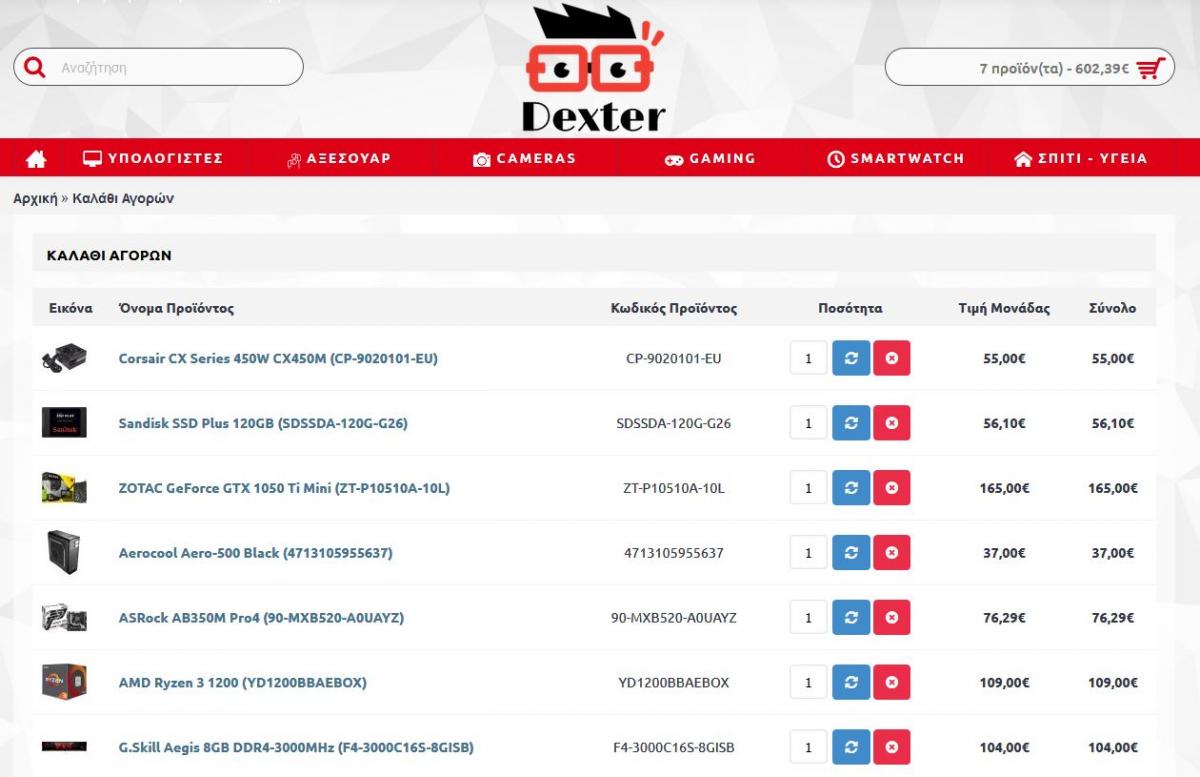The width and height of the screenshot is (1200, 777).
Task: Update quantity for Aerocool Aero-500 Black
Action: (x=851, y=553)
